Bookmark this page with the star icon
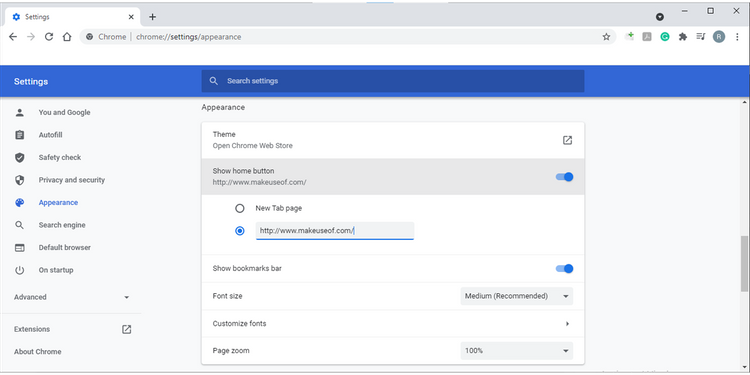 pyautogui.click(x=606, y=37)
